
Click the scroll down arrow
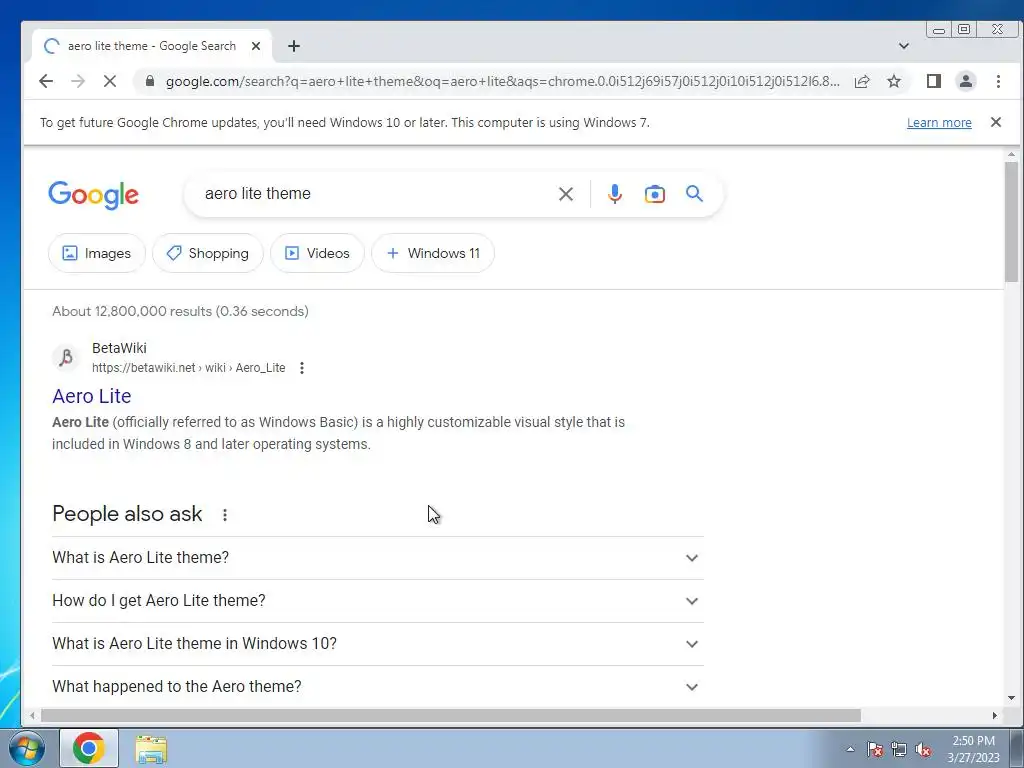point(1011,698)
